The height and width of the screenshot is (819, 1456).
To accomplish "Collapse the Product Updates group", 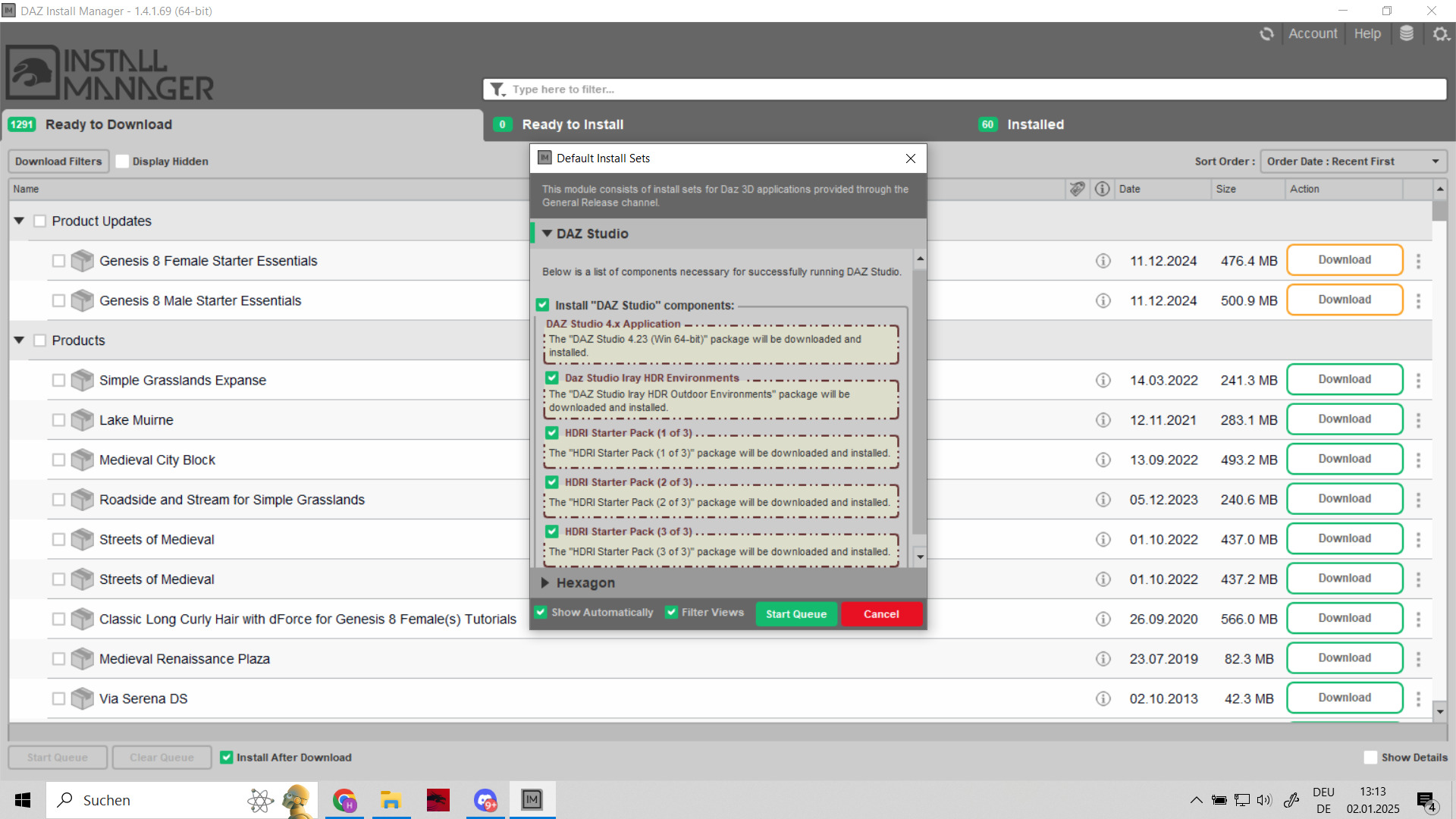I will tap(19, 221).
